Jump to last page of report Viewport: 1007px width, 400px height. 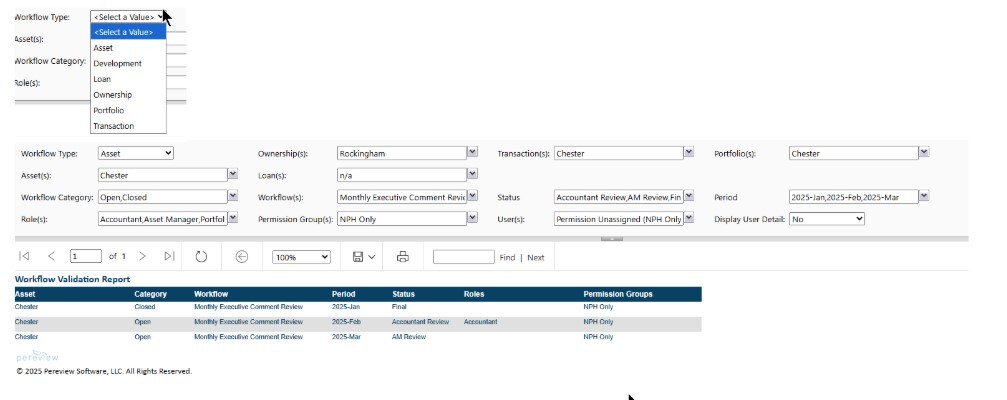[x=170, y=257]
